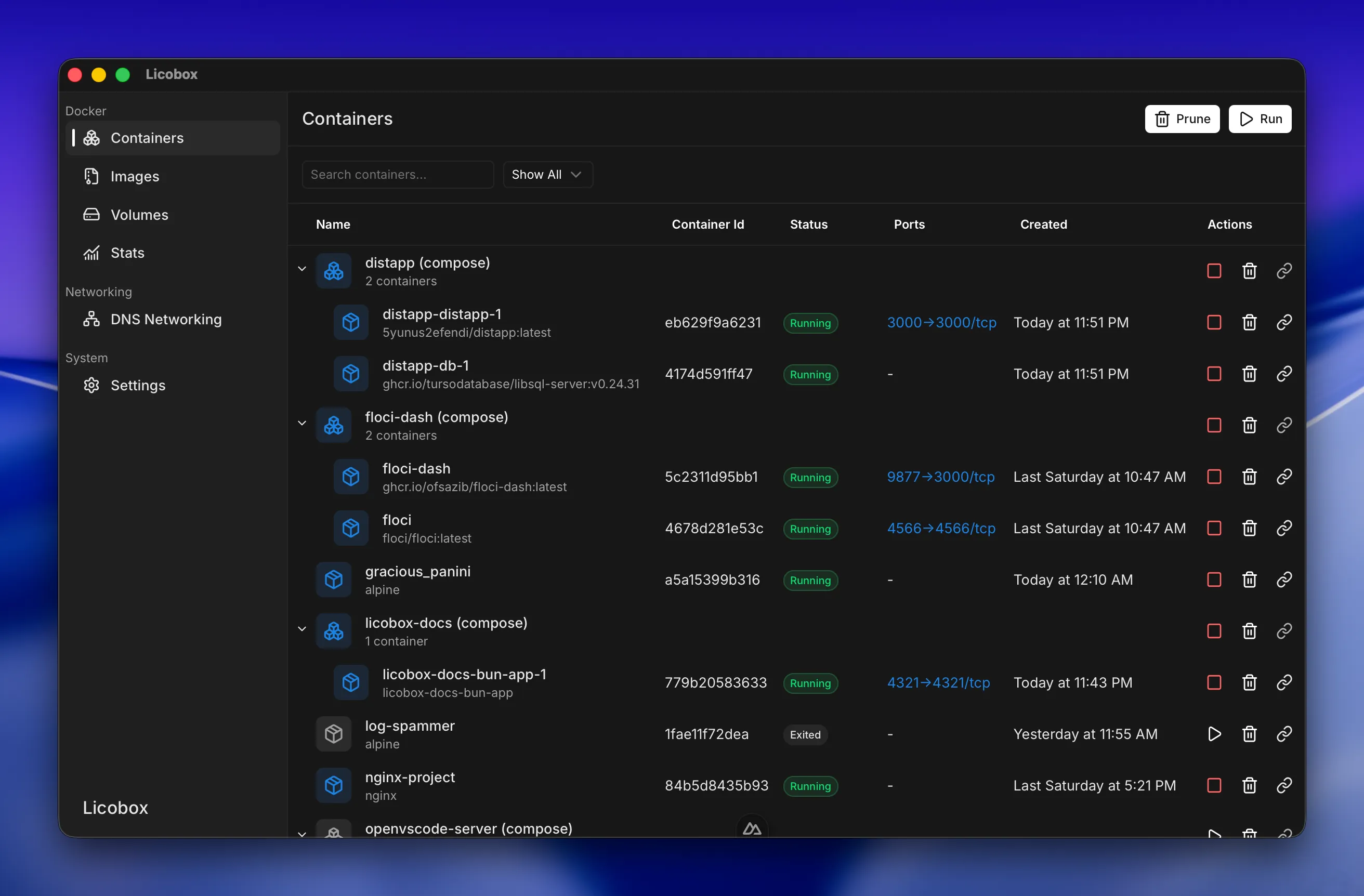The height and width of the screenshot is (896, 1364).
Task: Click the Container Id column header
Action: coord(708,225)
